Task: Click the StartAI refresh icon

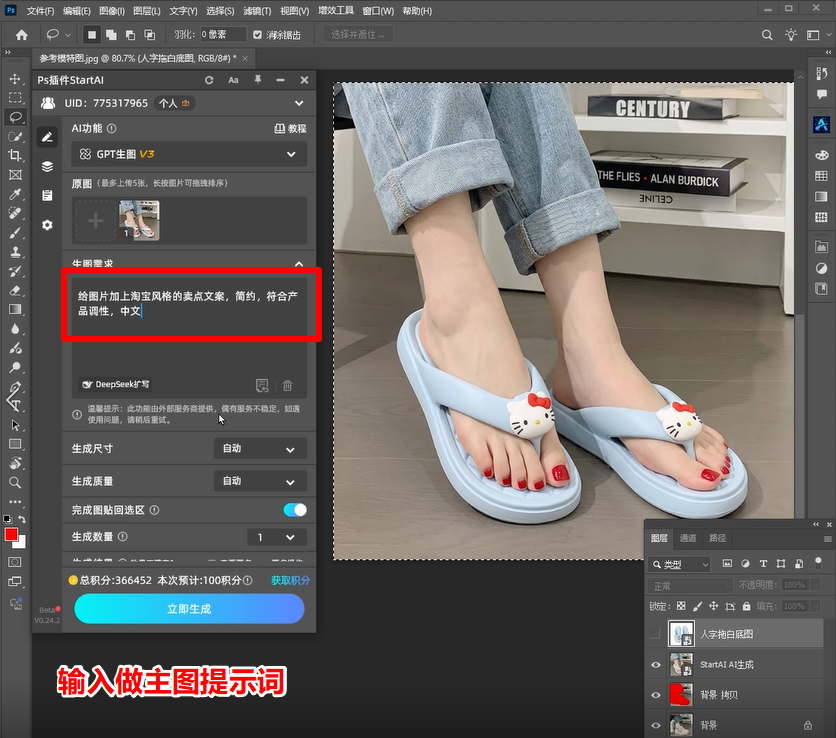Action: (209, 80)
